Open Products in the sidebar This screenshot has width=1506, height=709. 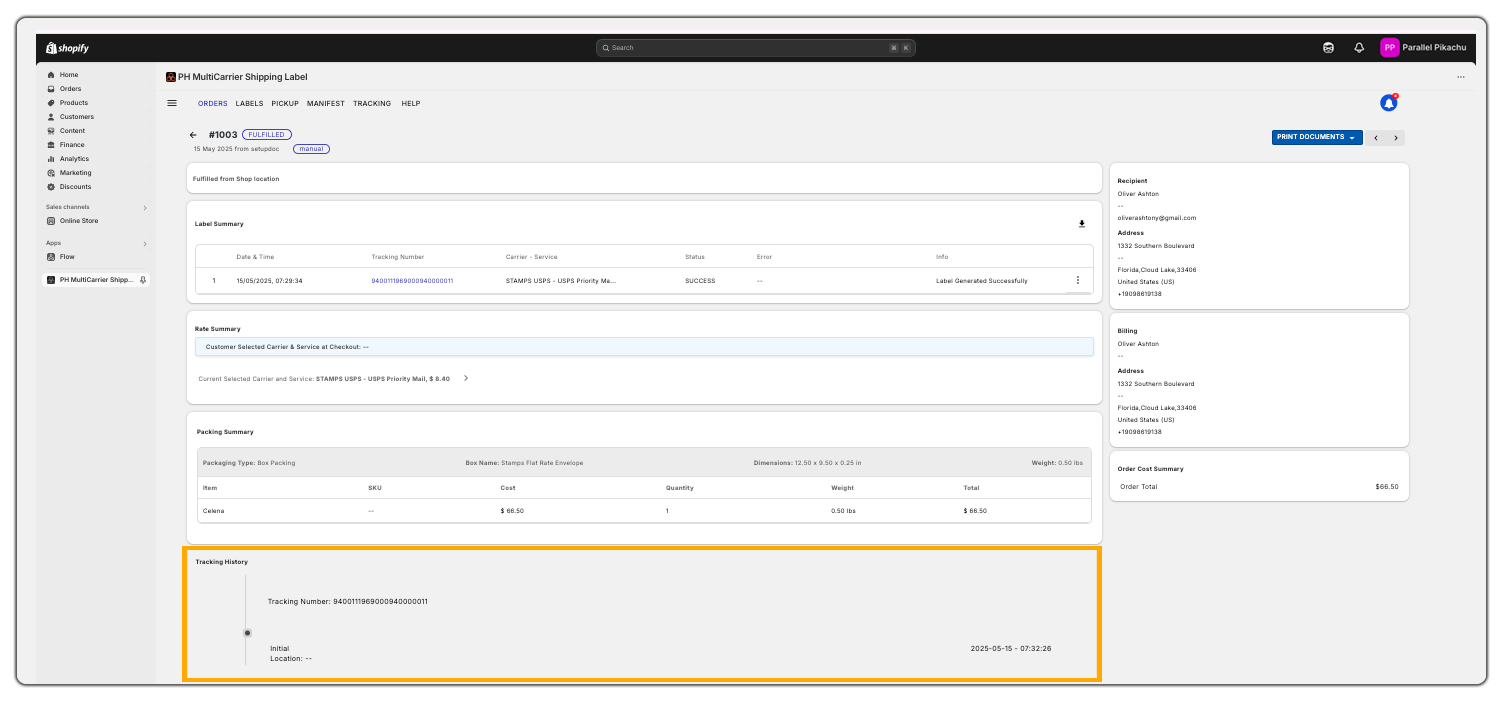click(x=73, y=103)
